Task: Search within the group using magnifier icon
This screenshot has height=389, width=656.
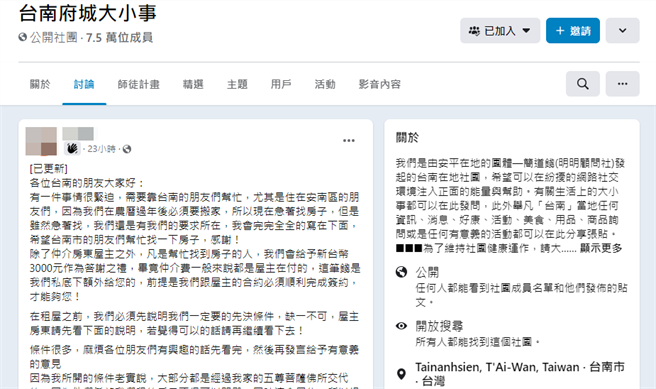Action: [583, 84]
